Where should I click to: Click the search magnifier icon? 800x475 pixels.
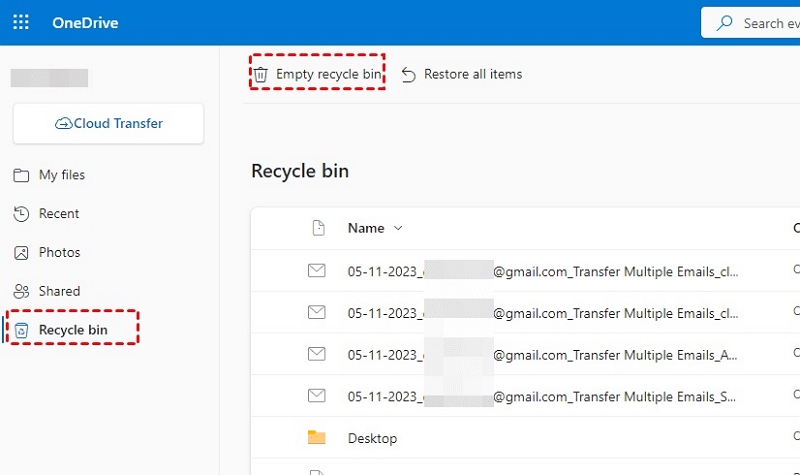point(724,23)
